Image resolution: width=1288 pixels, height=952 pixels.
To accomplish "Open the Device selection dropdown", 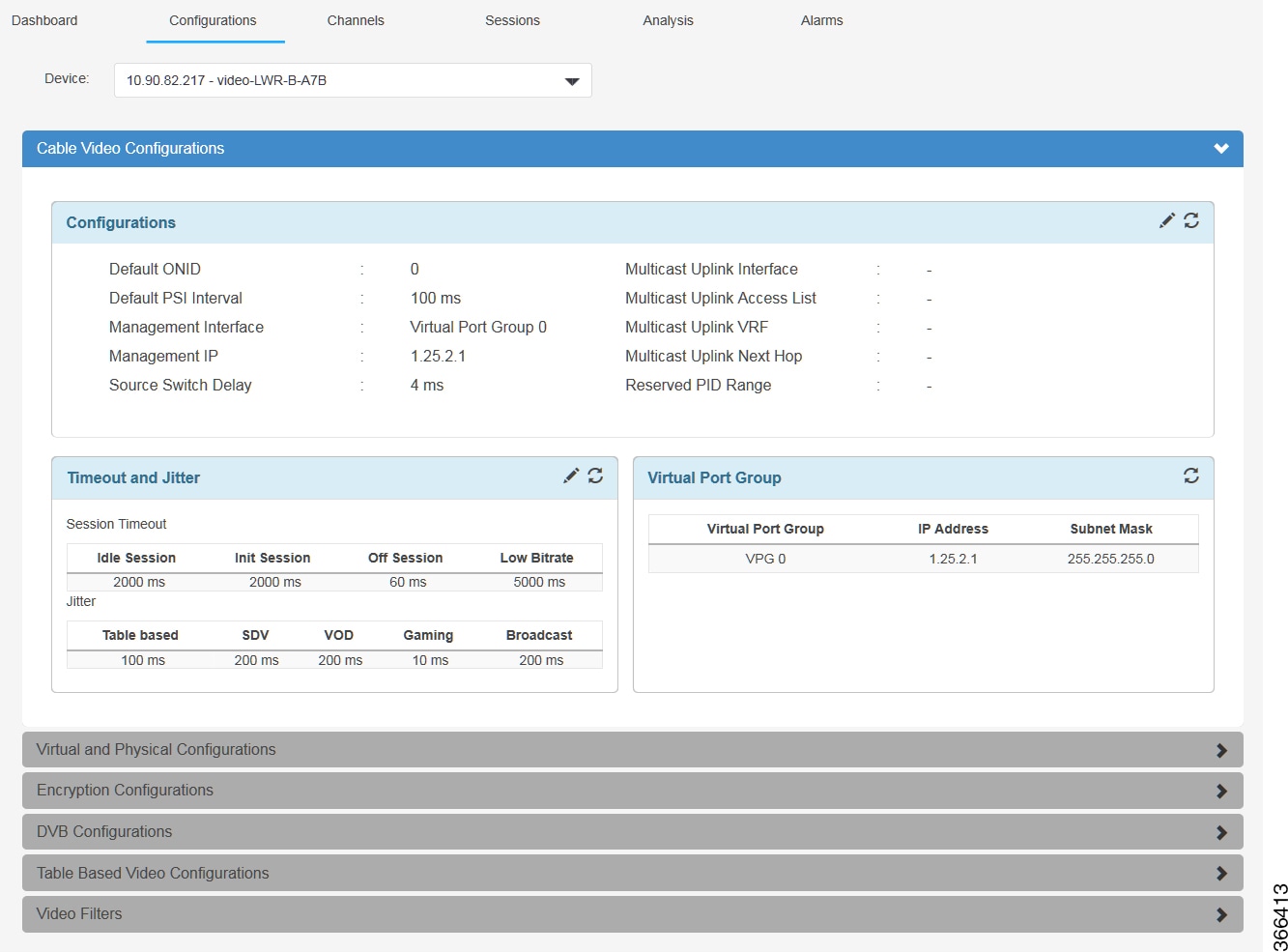I will pyautogui.click(x=570, y=81).
